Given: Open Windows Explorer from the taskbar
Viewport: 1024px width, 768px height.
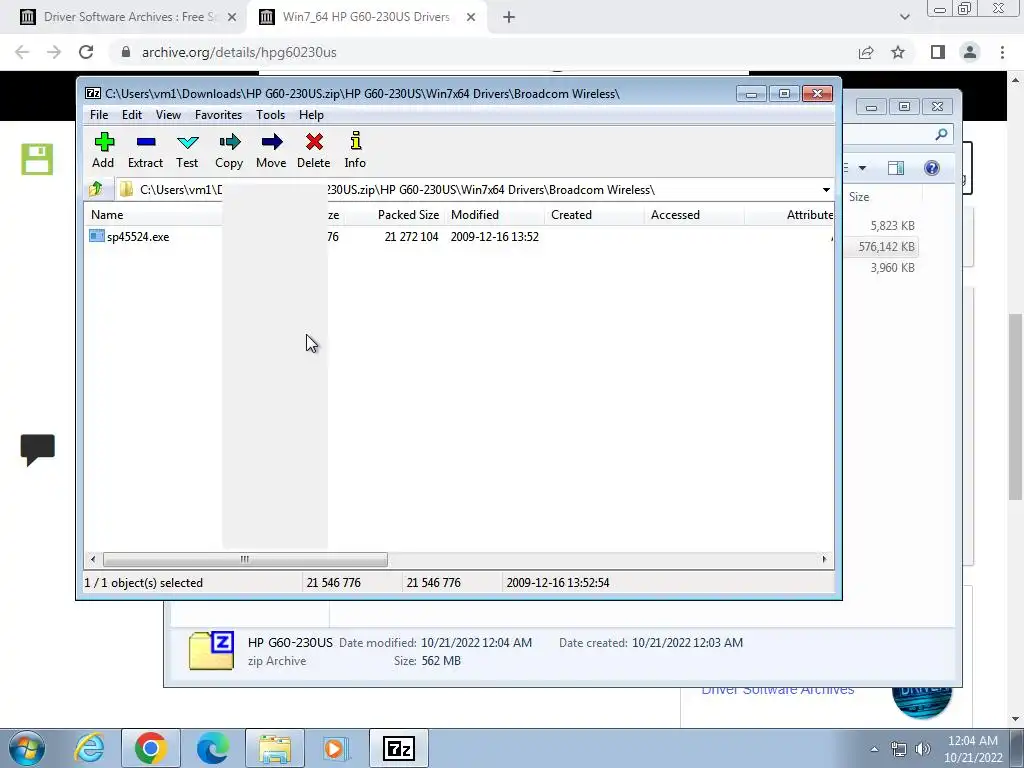Looking at the screenshot, I should tap(275, 748).
